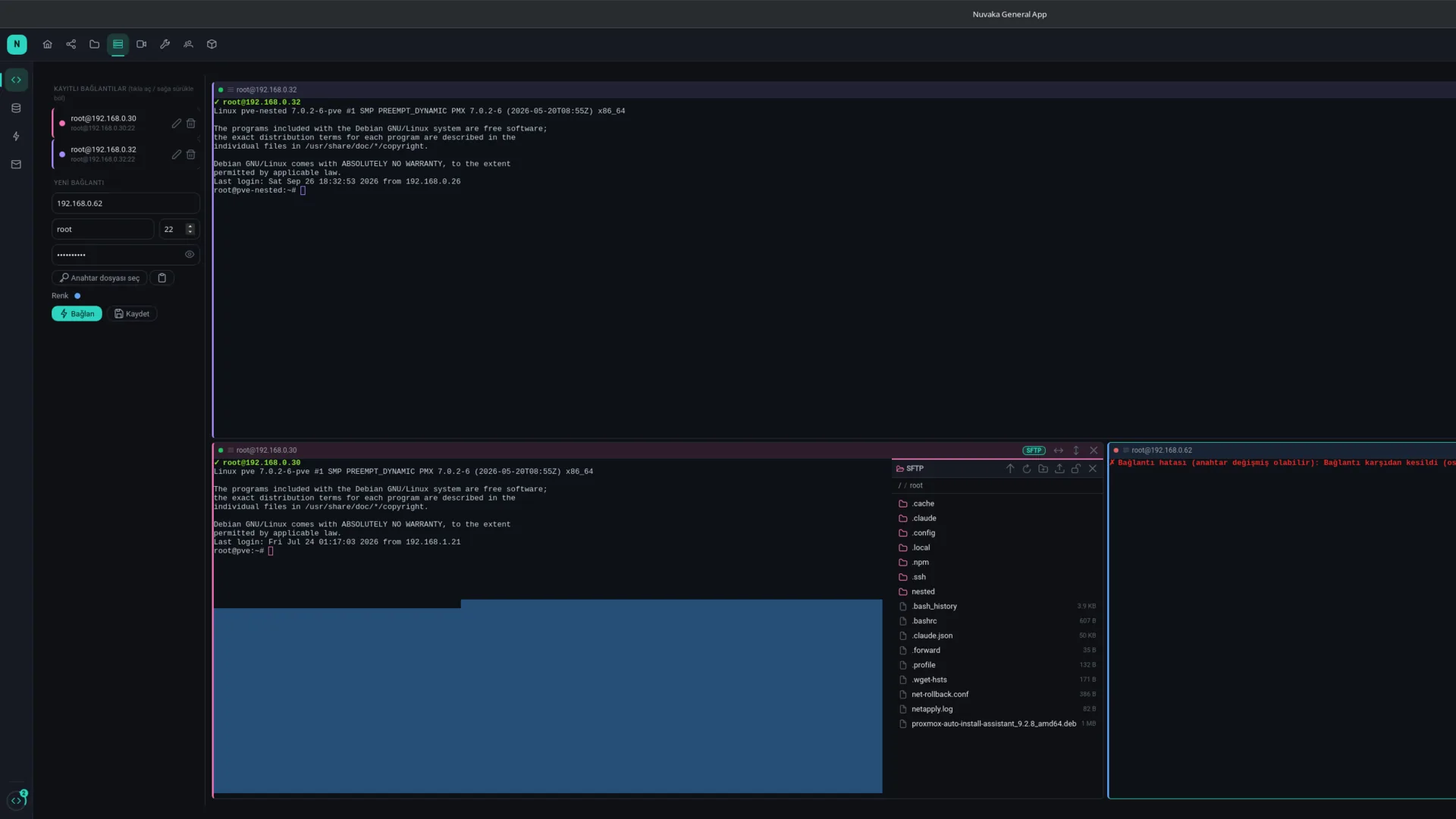This screenshot has height=819, width=1456.
Task: Click the Bağlan connect button
Action: 77,314
